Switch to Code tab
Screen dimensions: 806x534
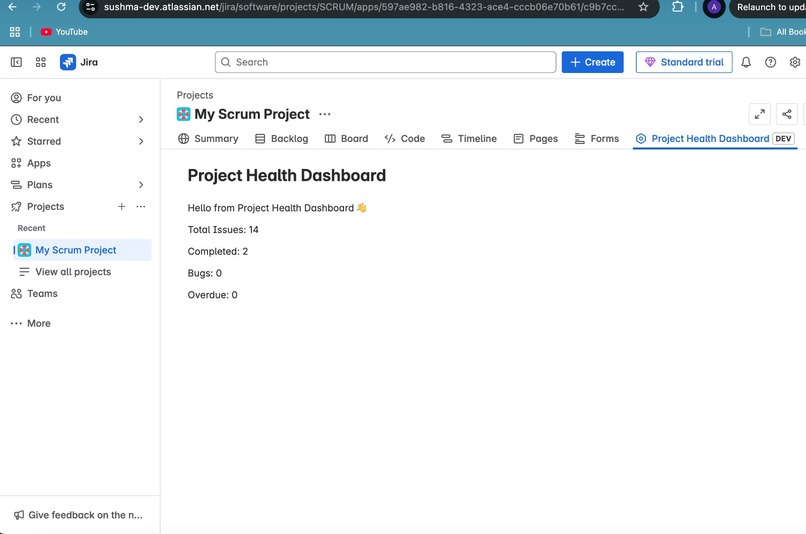405,139
